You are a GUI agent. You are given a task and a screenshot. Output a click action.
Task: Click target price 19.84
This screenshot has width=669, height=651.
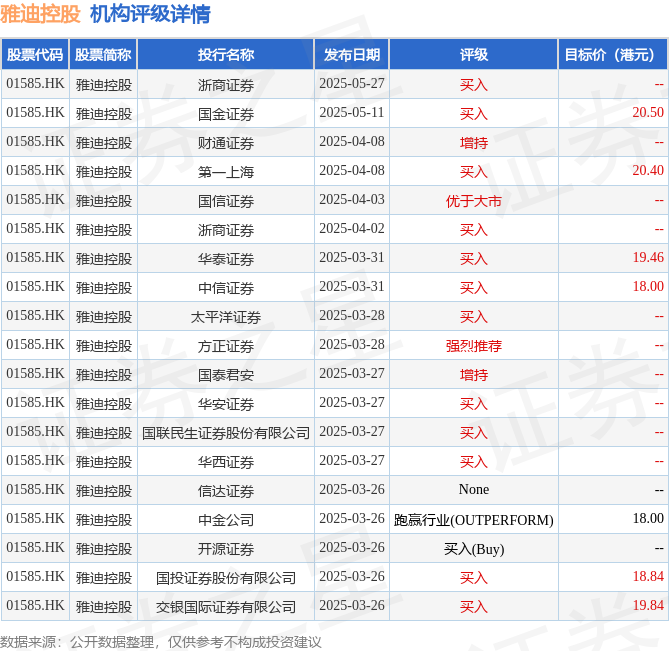[648, 606]
